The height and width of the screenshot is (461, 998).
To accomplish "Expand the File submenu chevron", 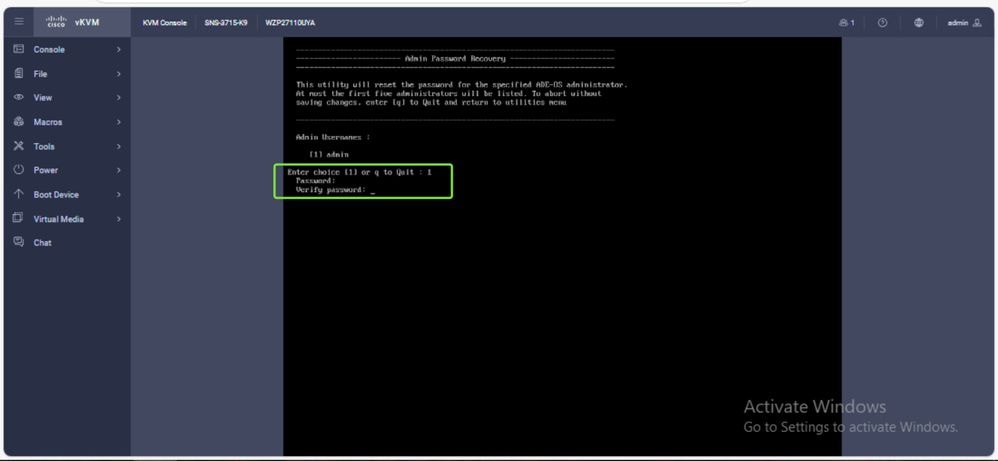I will click(118, 74).
